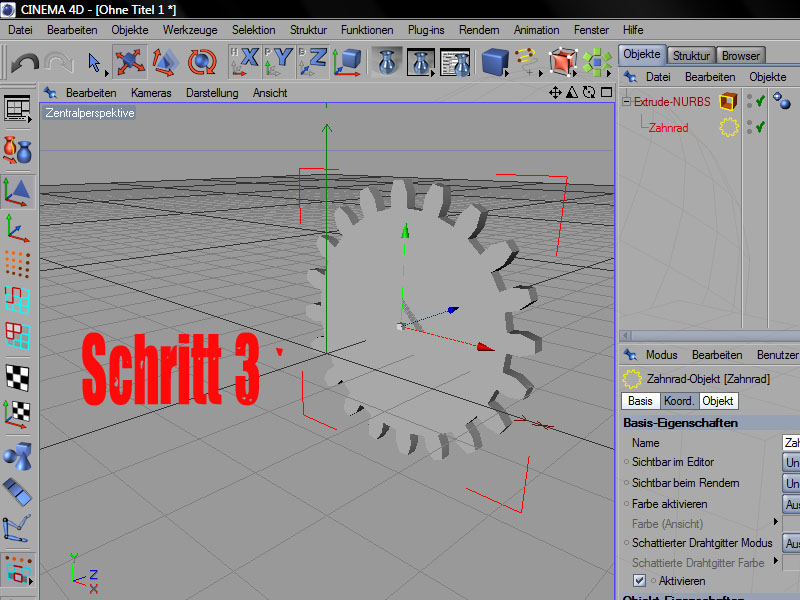Open render settings icon

(455, 62)
